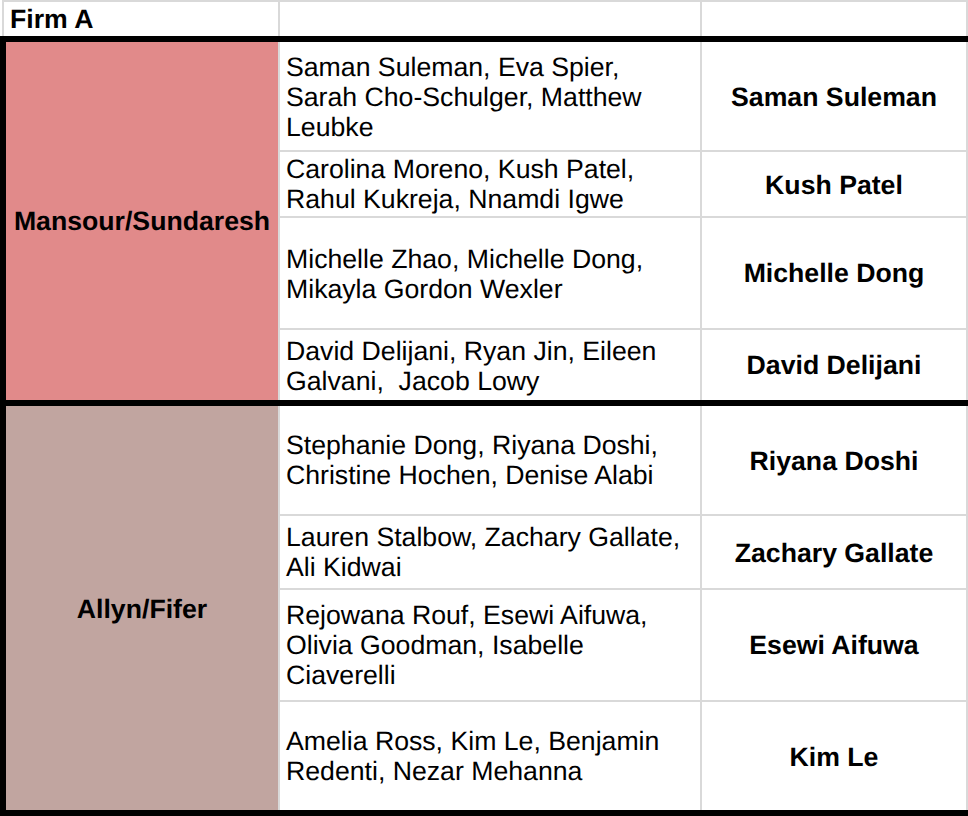Image resolution: width=968 pixels, height=816 pixels.
Task: Select cell with Rejowana Rouf, Esewi Aifuwa
Action: coord(490,645)
